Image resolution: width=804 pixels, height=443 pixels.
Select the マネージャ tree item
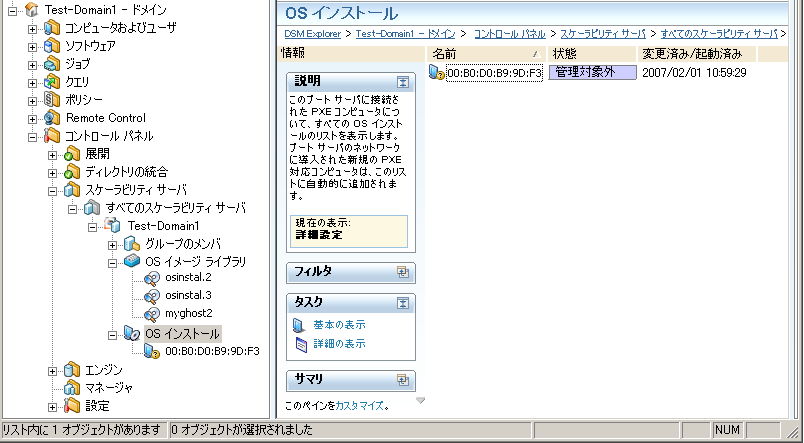[109, 388]
